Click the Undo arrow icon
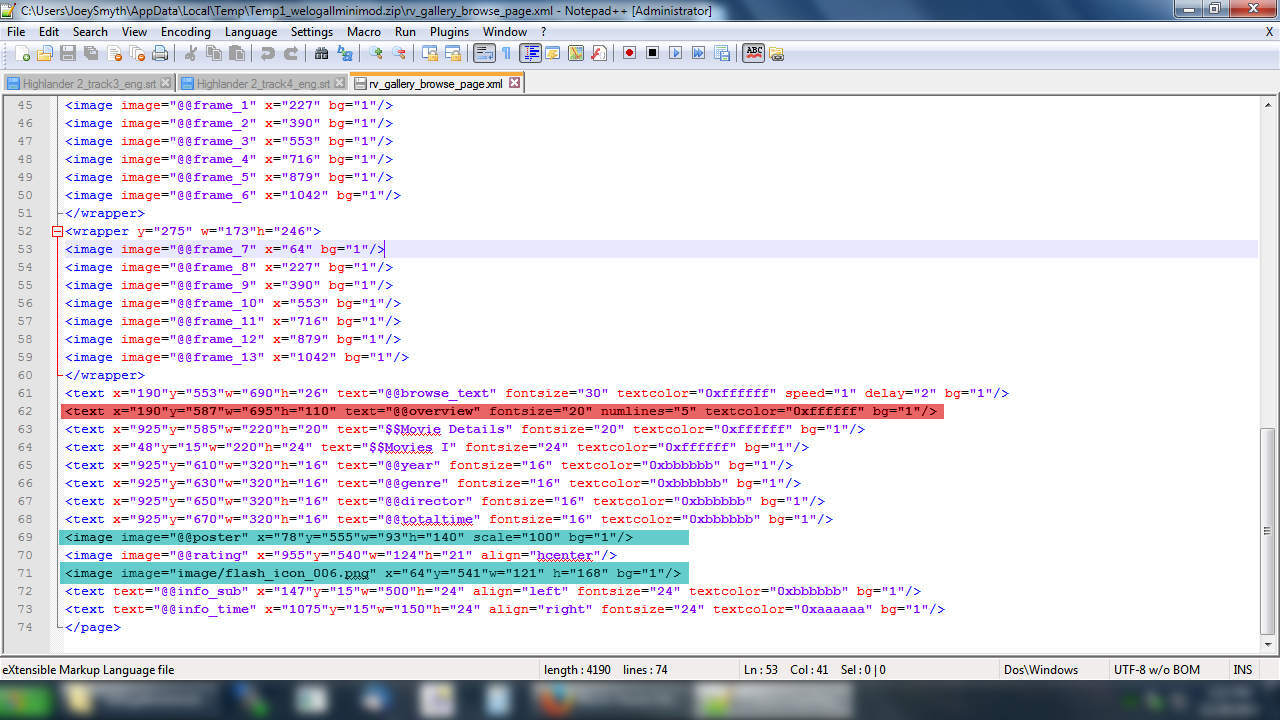 [x=268, y=53]
